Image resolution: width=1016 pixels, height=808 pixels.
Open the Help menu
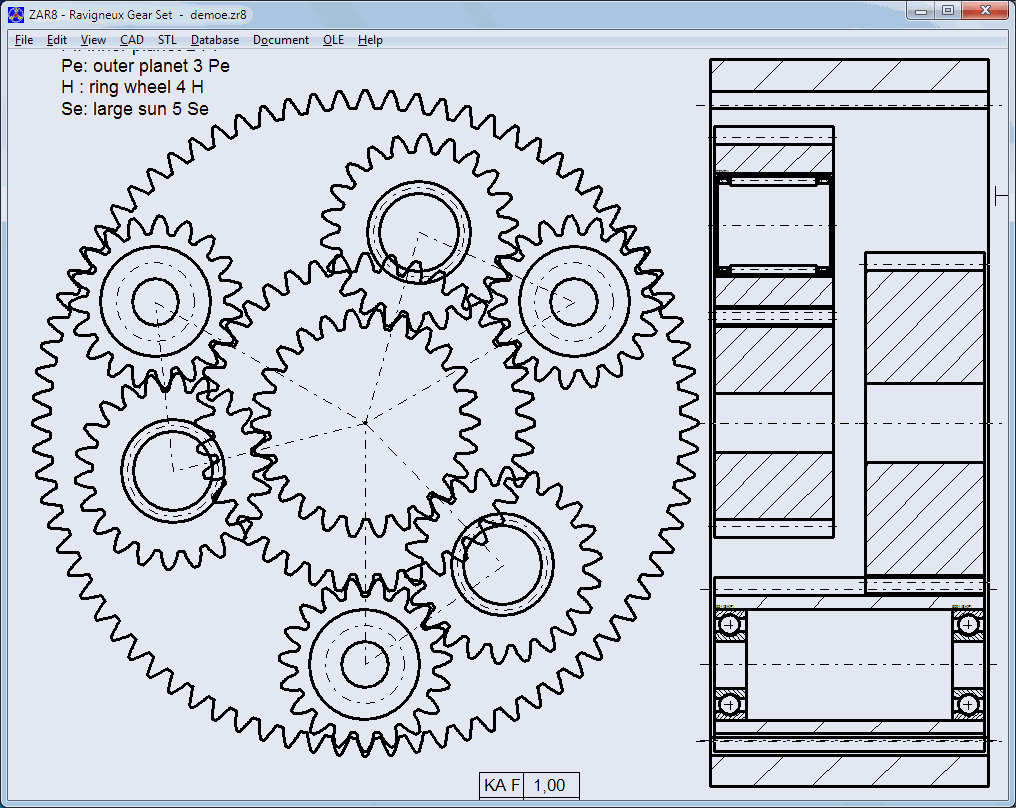tap(370, 40)
